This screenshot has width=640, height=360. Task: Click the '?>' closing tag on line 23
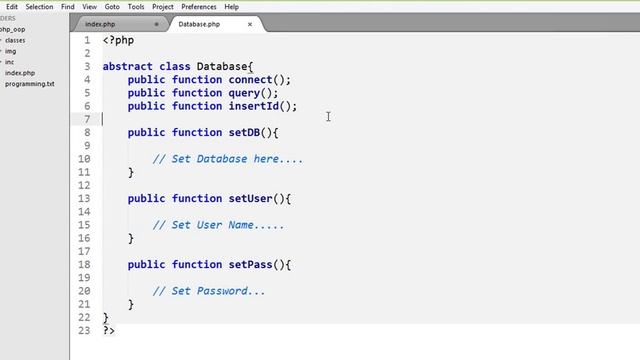(109, 330)
